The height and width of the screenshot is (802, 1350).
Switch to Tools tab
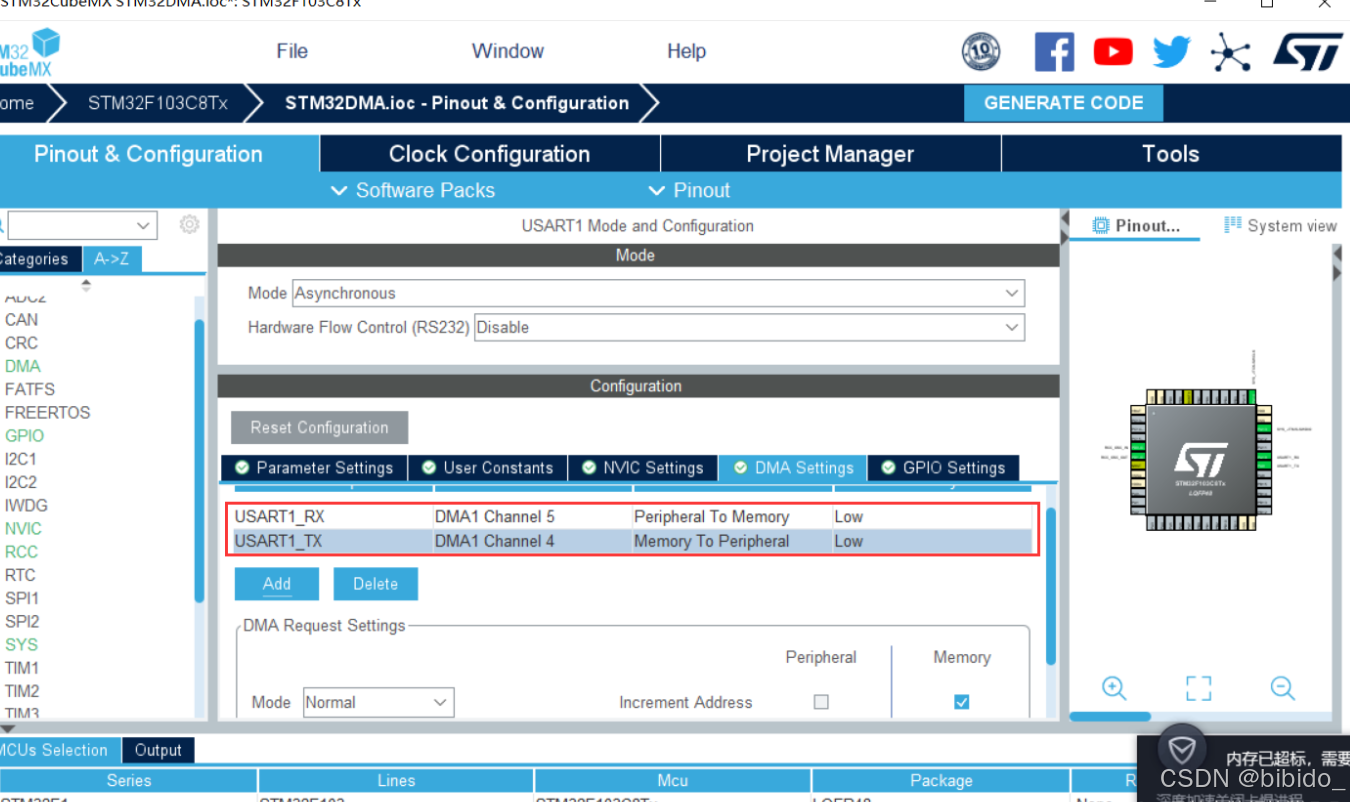[x=1171, y=154]
